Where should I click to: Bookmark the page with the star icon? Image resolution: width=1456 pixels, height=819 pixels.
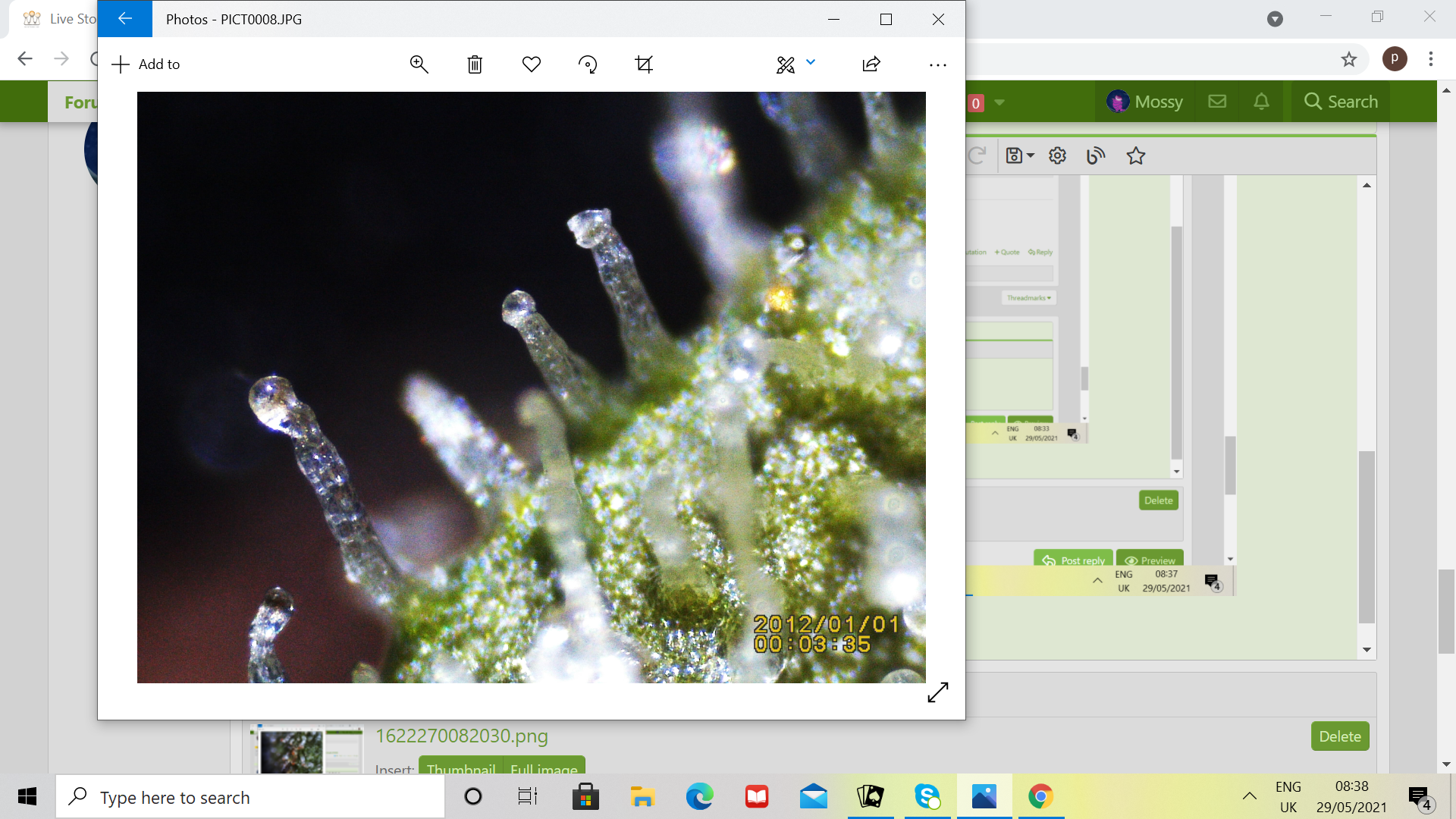coord(1348,58)
